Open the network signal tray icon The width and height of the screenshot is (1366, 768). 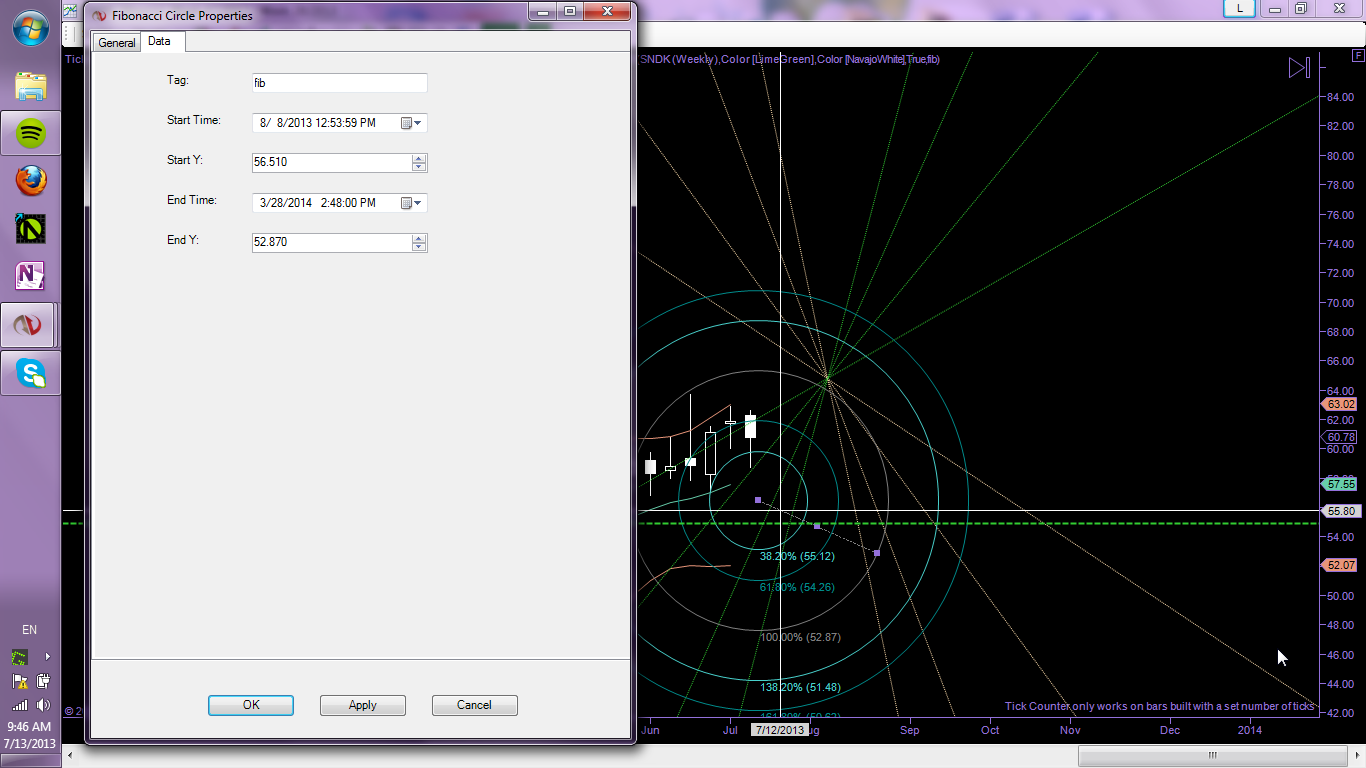pyautogui.click(x=20, y=705)
